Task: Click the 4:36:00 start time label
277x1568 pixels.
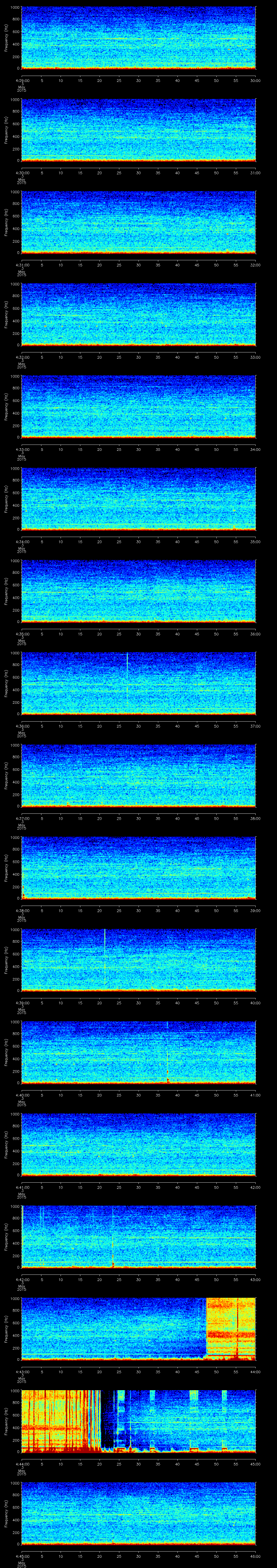Action: pyautogui.click(x=22, y=726)
